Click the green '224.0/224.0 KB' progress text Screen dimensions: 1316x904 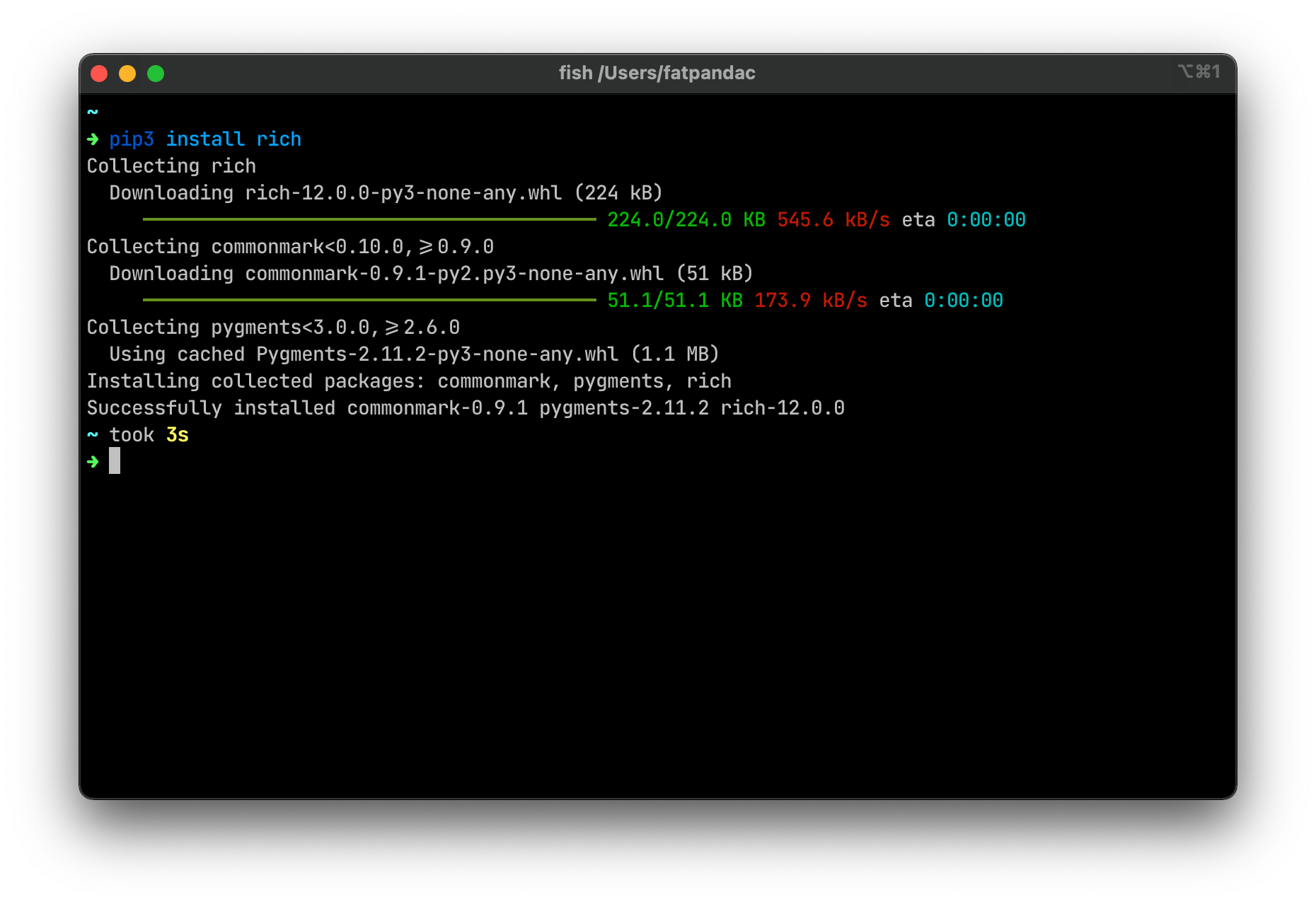[669, 219]
